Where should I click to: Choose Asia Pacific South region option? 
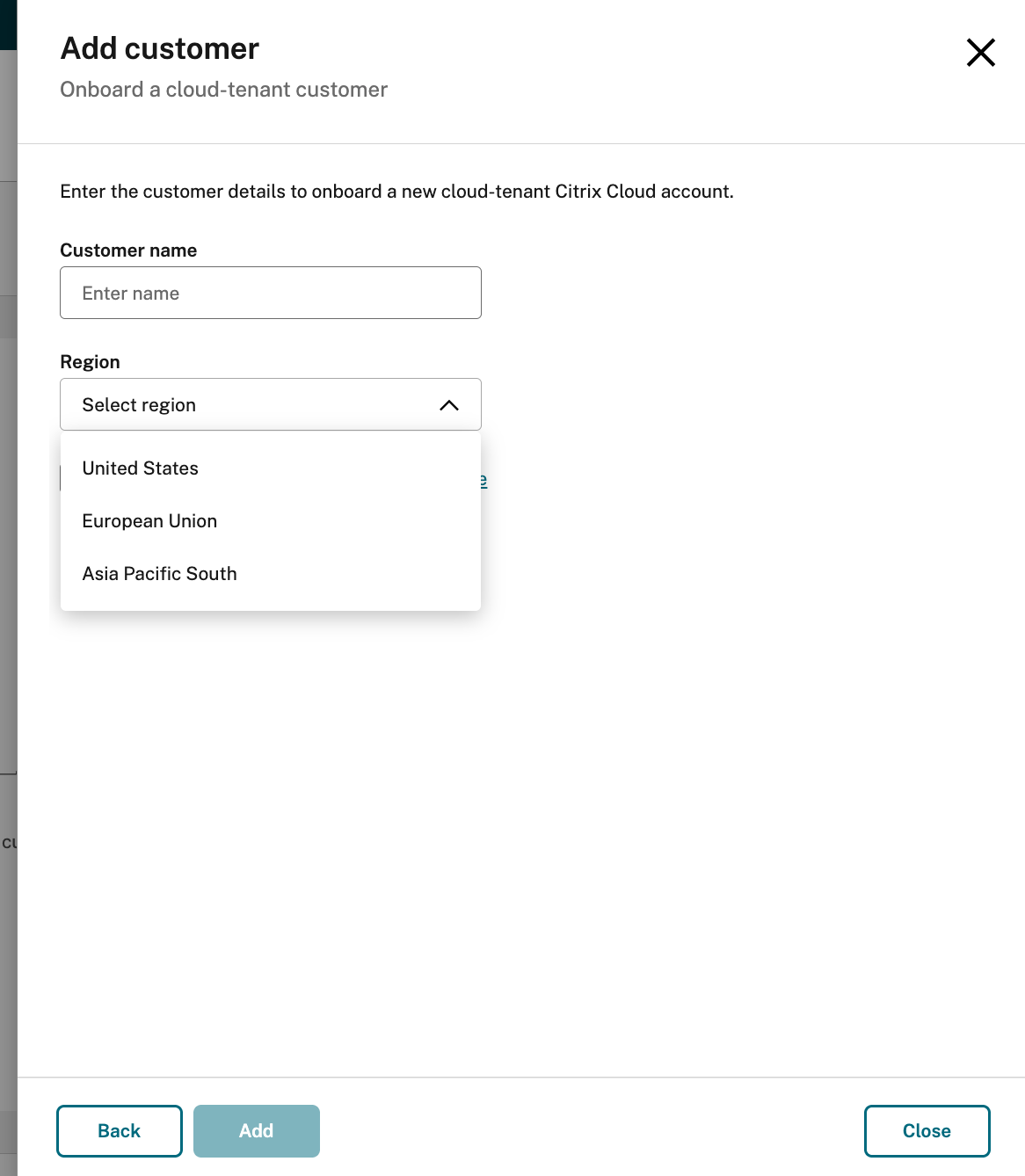click(271, 574)
